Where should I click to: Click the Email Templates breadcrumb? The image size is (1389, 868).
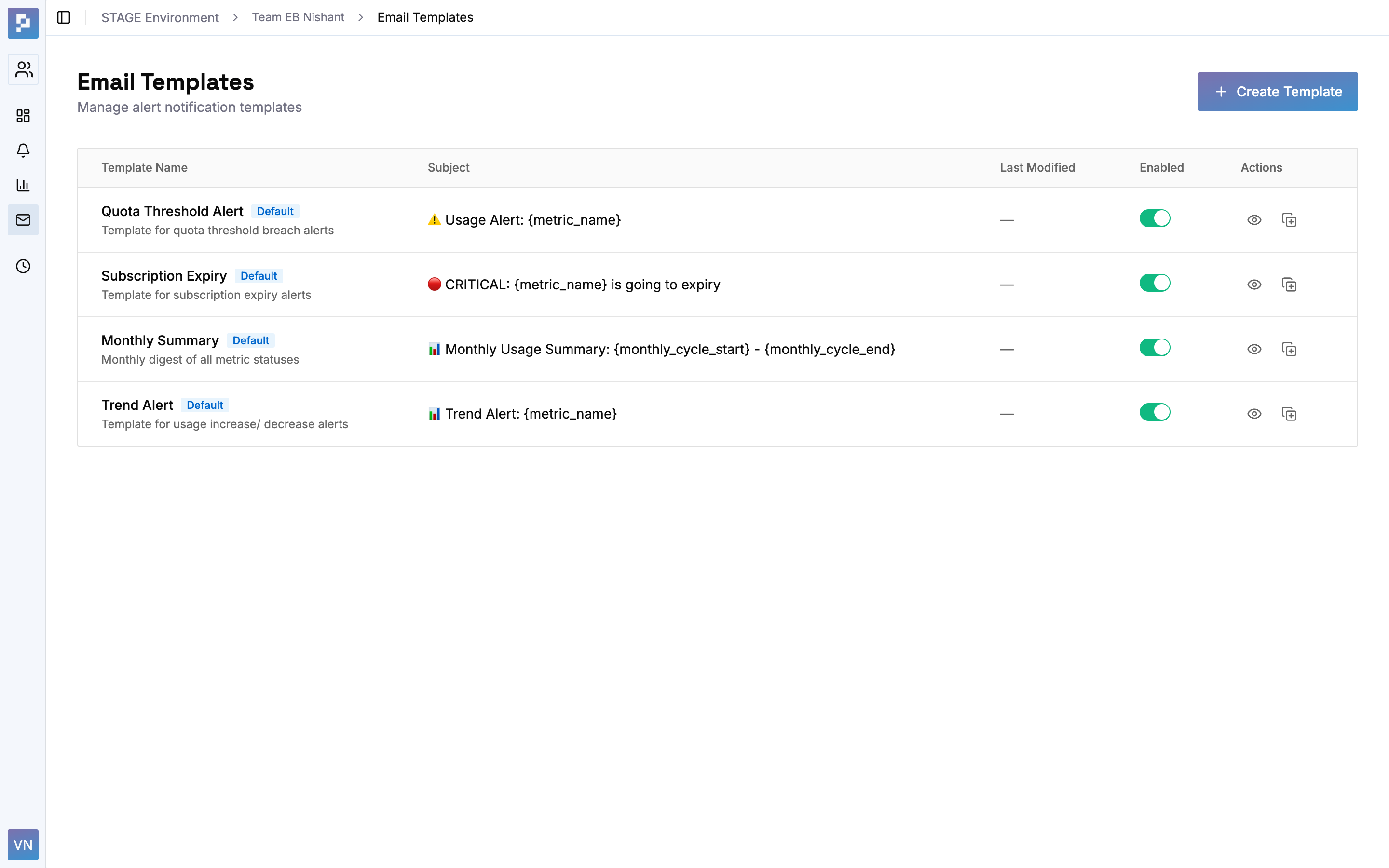click(x=425, y=17)
